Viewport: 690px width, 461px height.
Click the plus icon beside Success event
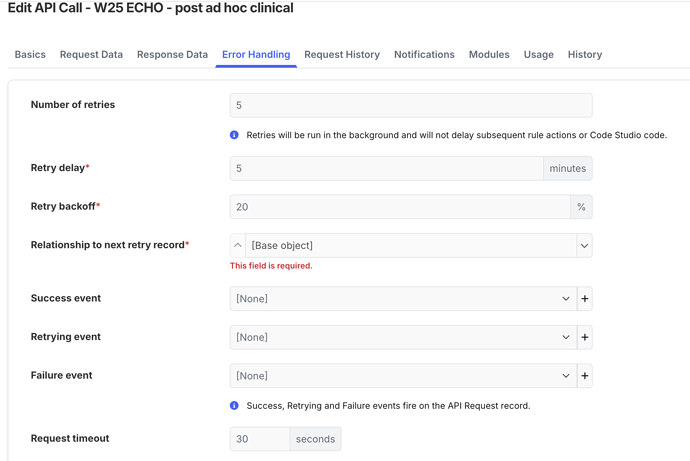(585, 299)
